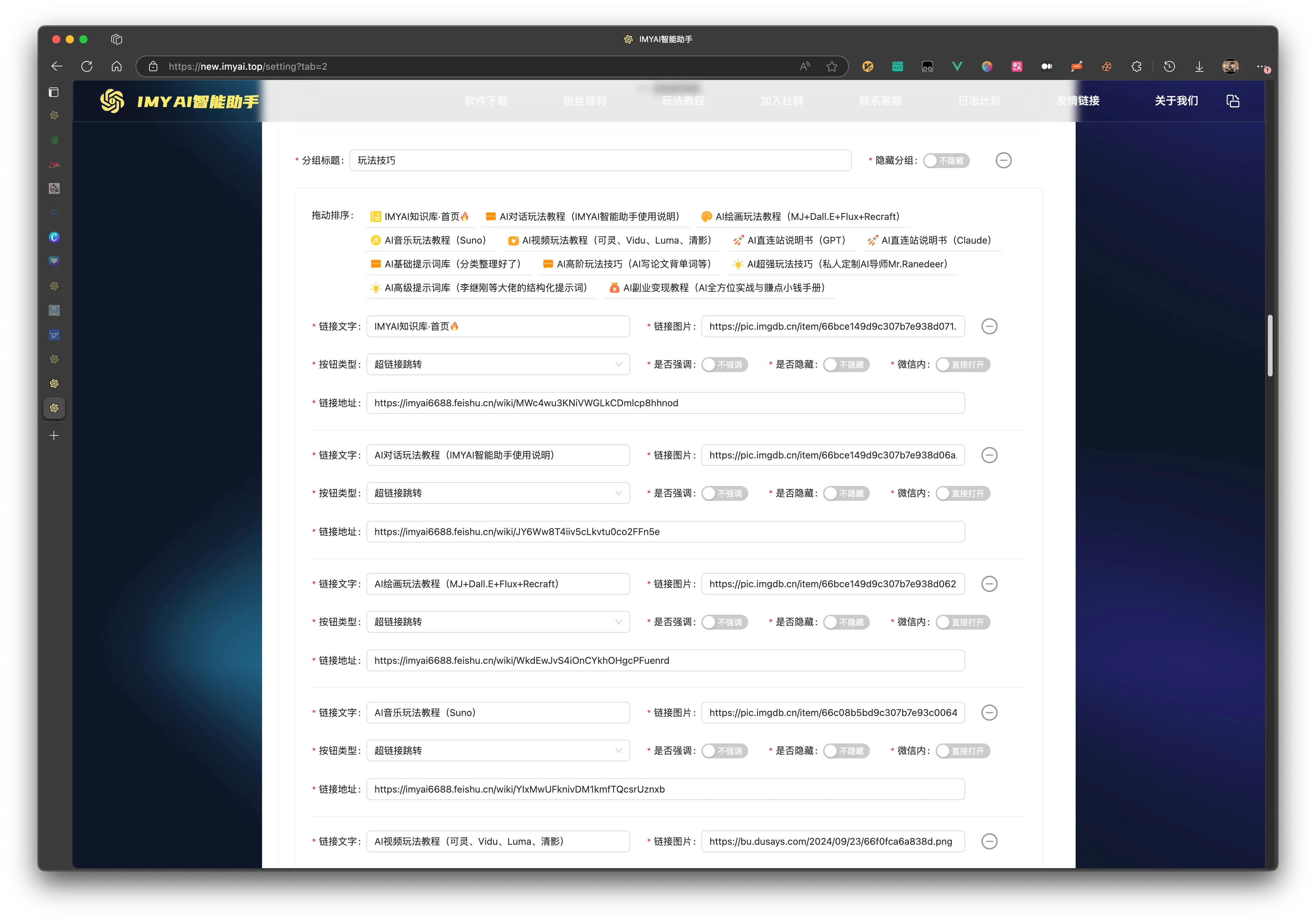Toggle 是否隐藏 for AI音乐玩法教程
Image resolution: width=1316 pixels, height=921 pixels.
(846, 751)
